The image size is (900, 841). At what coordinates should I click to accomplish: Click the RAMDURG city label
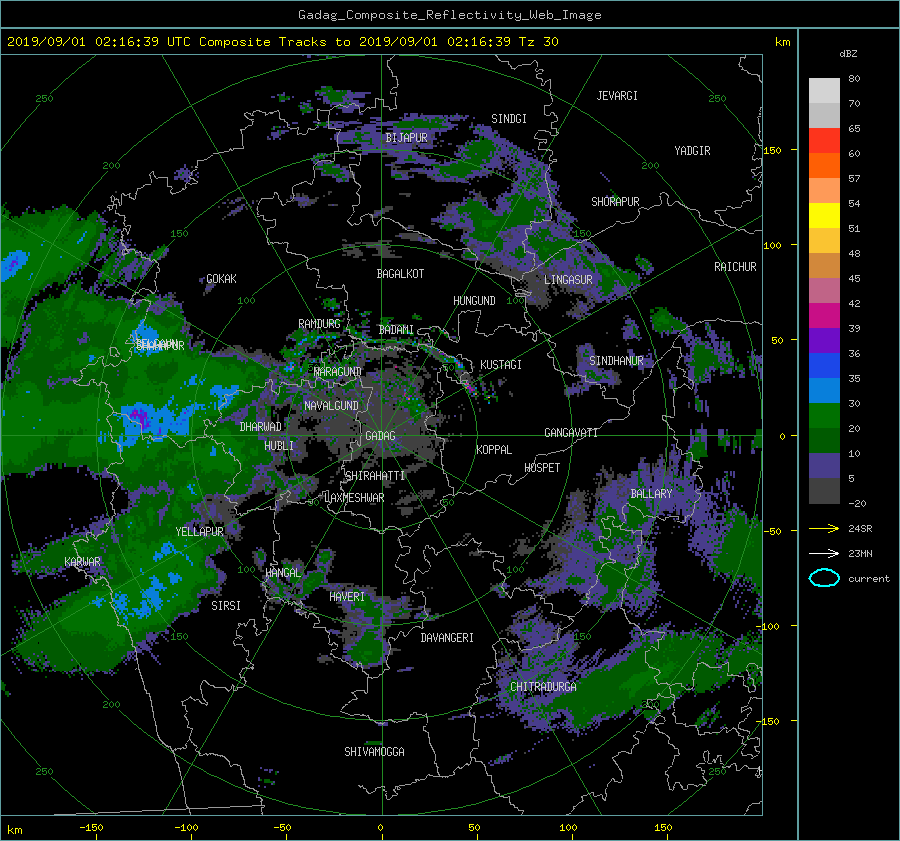pos(319,324)
